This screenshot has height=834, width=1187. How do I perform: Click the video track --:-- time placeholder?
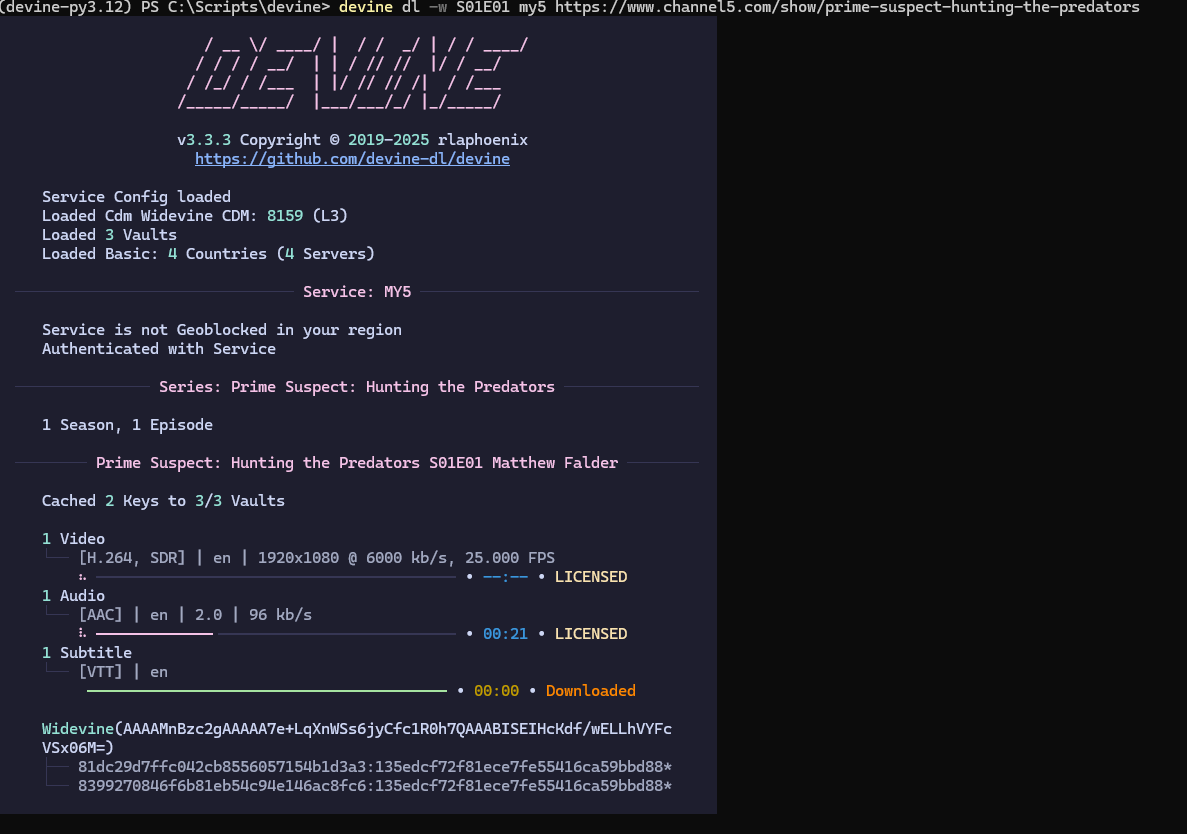pyautogui.click(x=505, y=577)
